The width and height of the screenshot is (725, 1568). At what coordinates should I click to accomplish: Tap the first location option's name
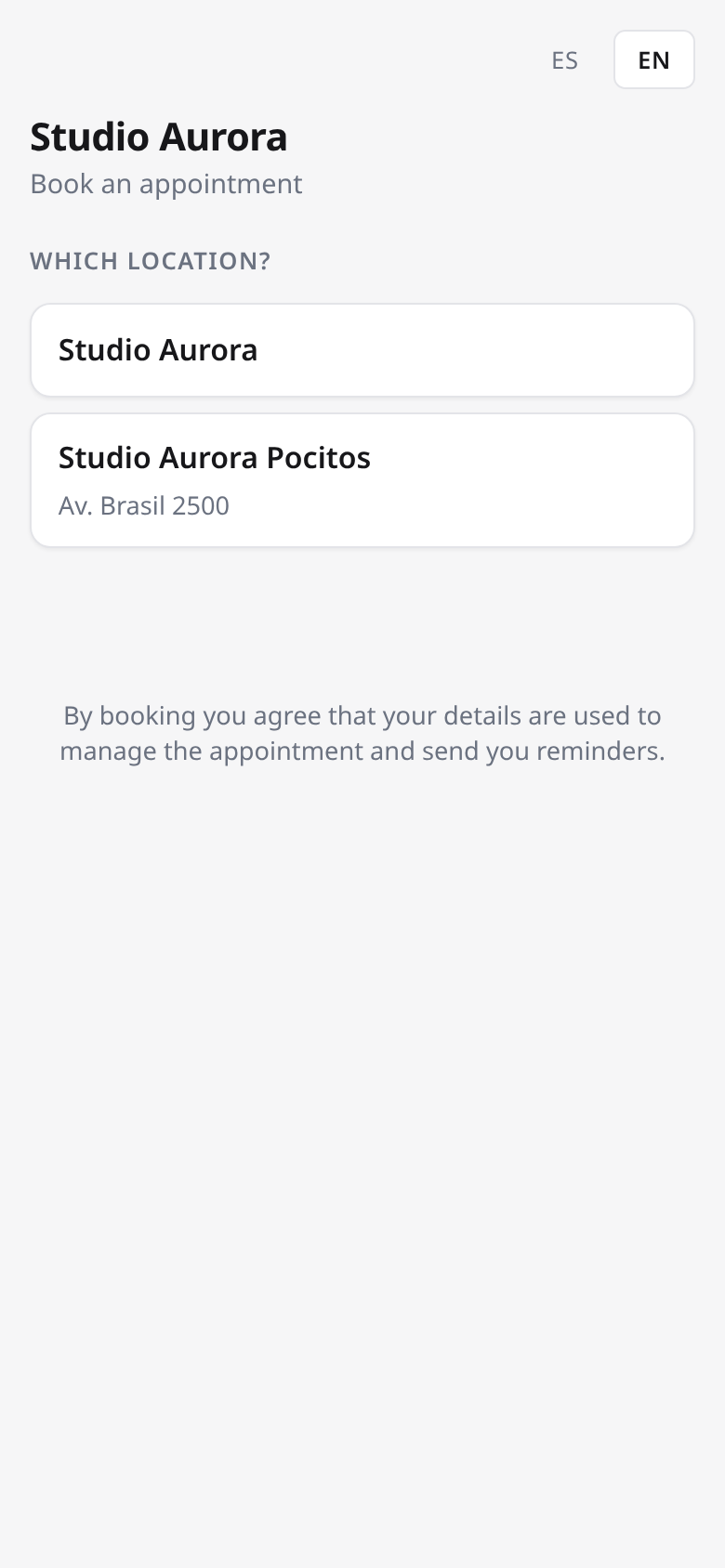pos(158,350)
